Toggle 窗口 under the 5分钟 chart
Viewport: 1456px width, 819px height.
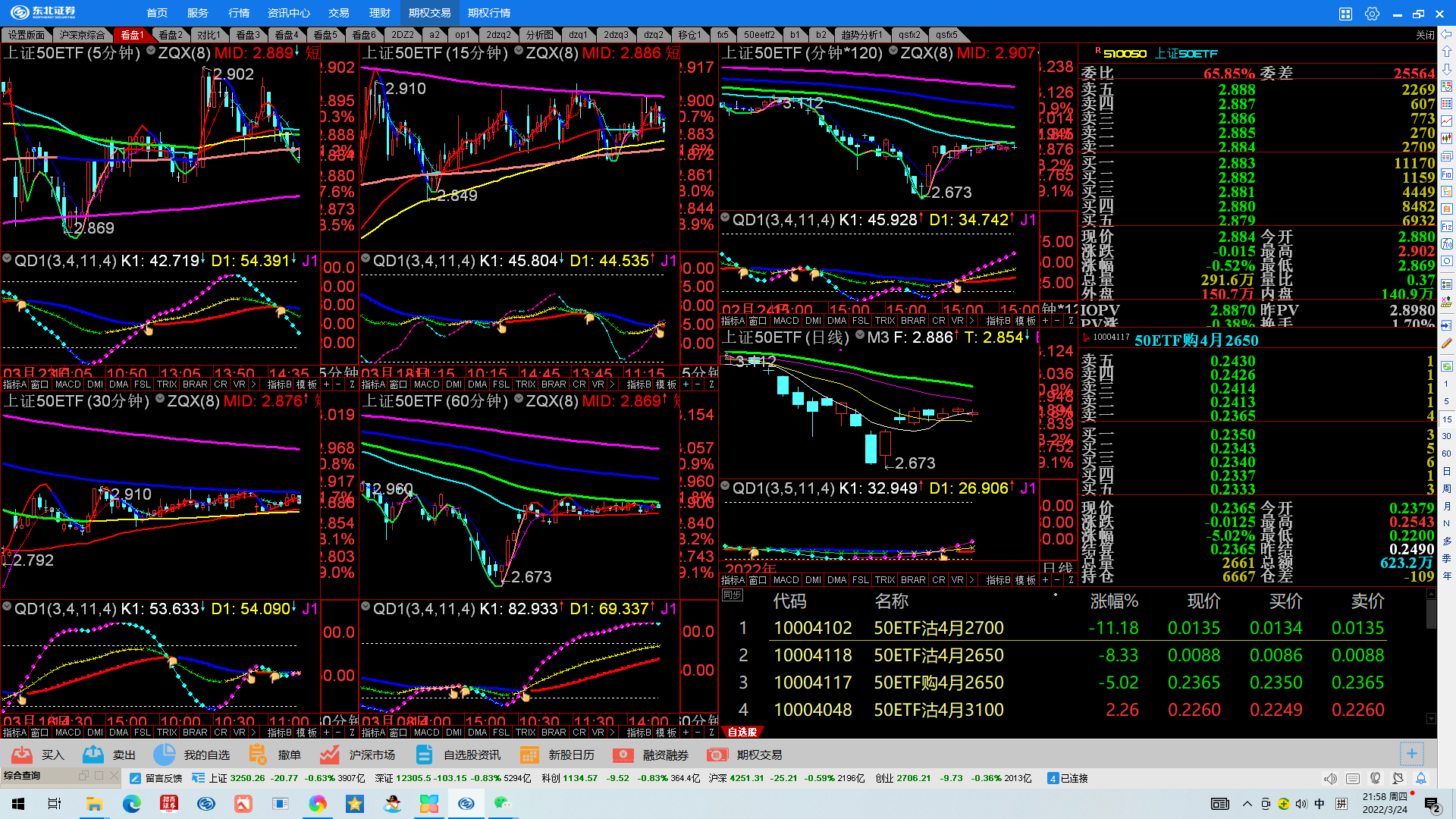tap(39, 384)
